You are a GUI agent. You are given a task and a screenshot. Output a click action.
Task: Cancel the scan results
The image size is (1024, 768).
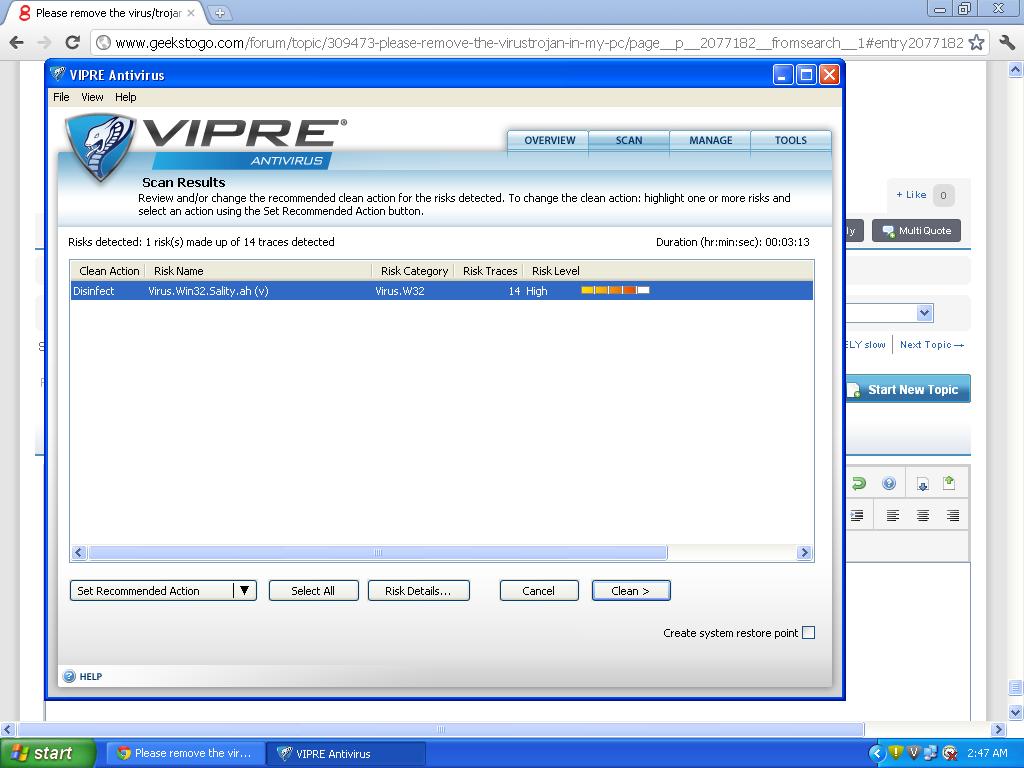pyautogui.click(x=539, y=590)
